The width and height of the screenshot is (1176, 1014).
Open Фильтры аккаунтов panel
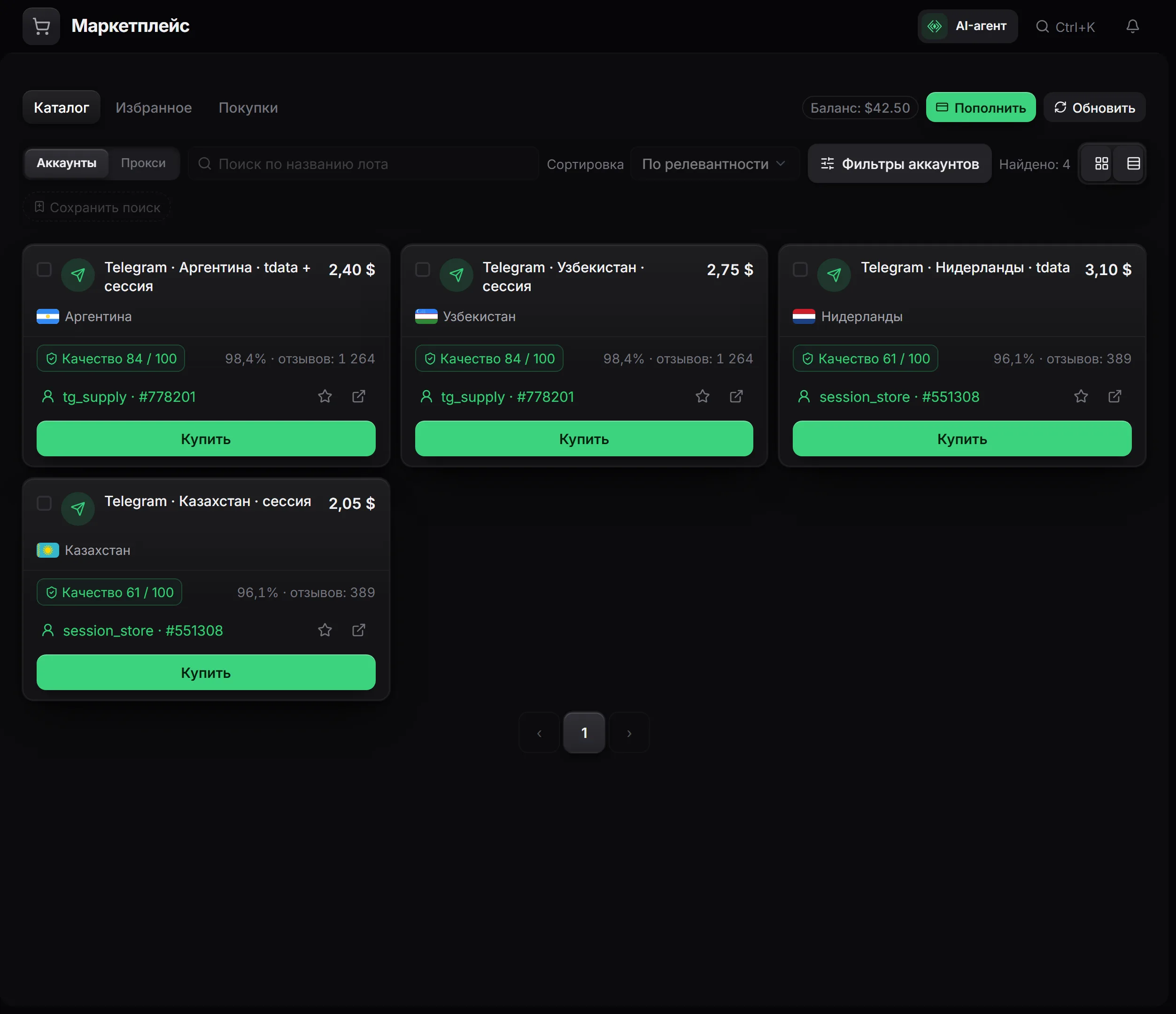[x=899, y=164]
